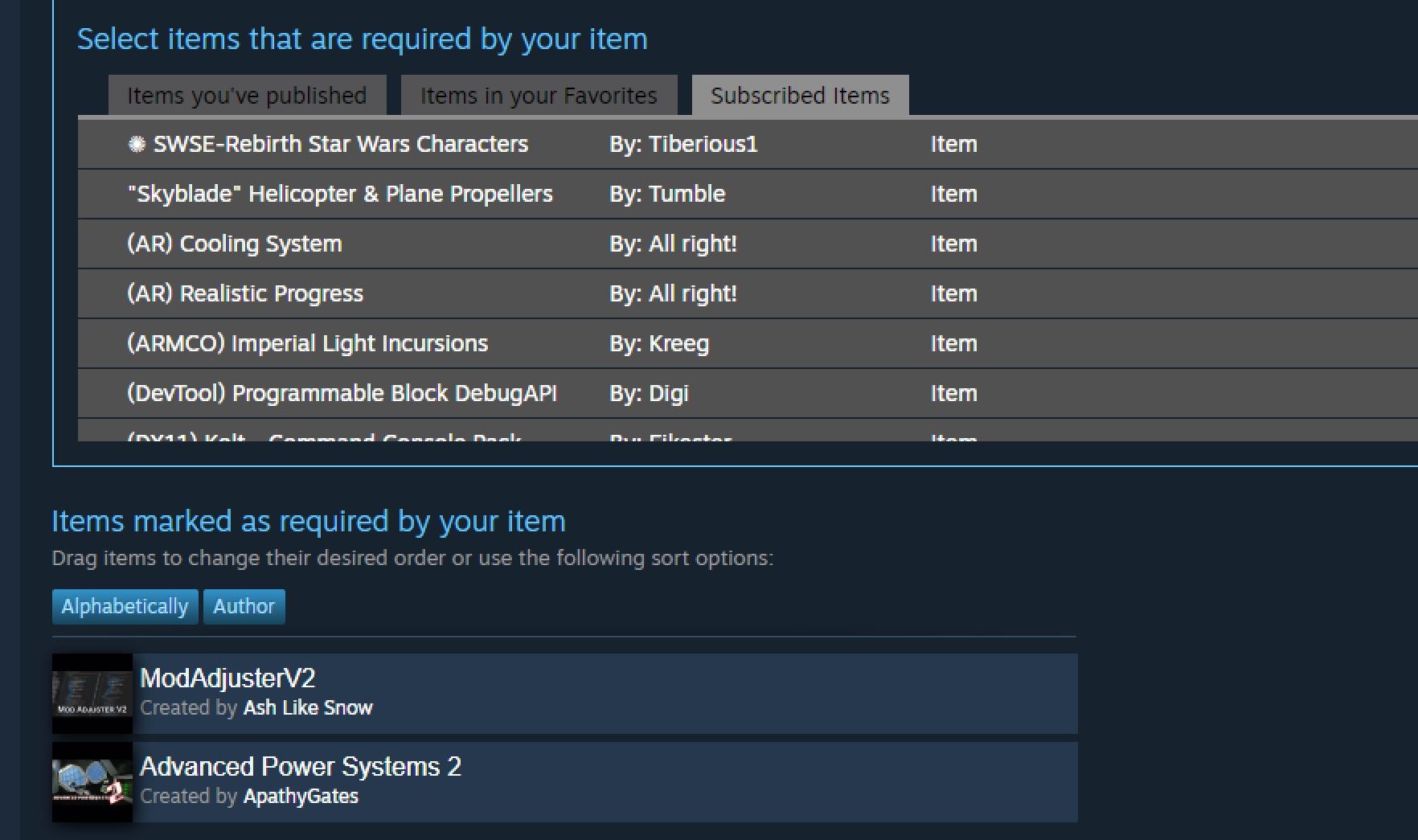Click the star icon beside SWSE-Rebirth
Image resolution: width=1418 pixels, height=840 pixels.
click(x=137, y=144)
